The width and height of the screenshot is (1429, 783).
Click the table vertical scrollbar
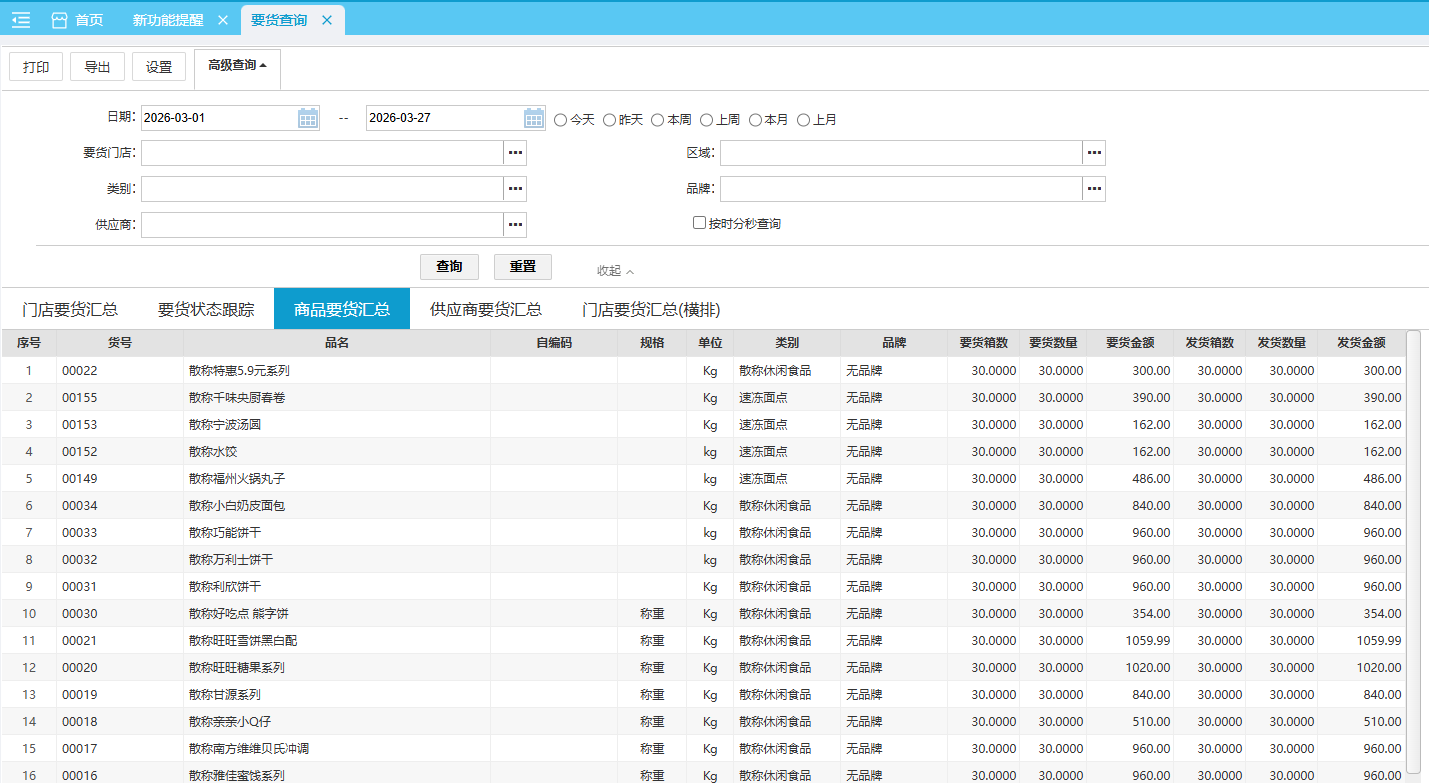coord(1413,550)
